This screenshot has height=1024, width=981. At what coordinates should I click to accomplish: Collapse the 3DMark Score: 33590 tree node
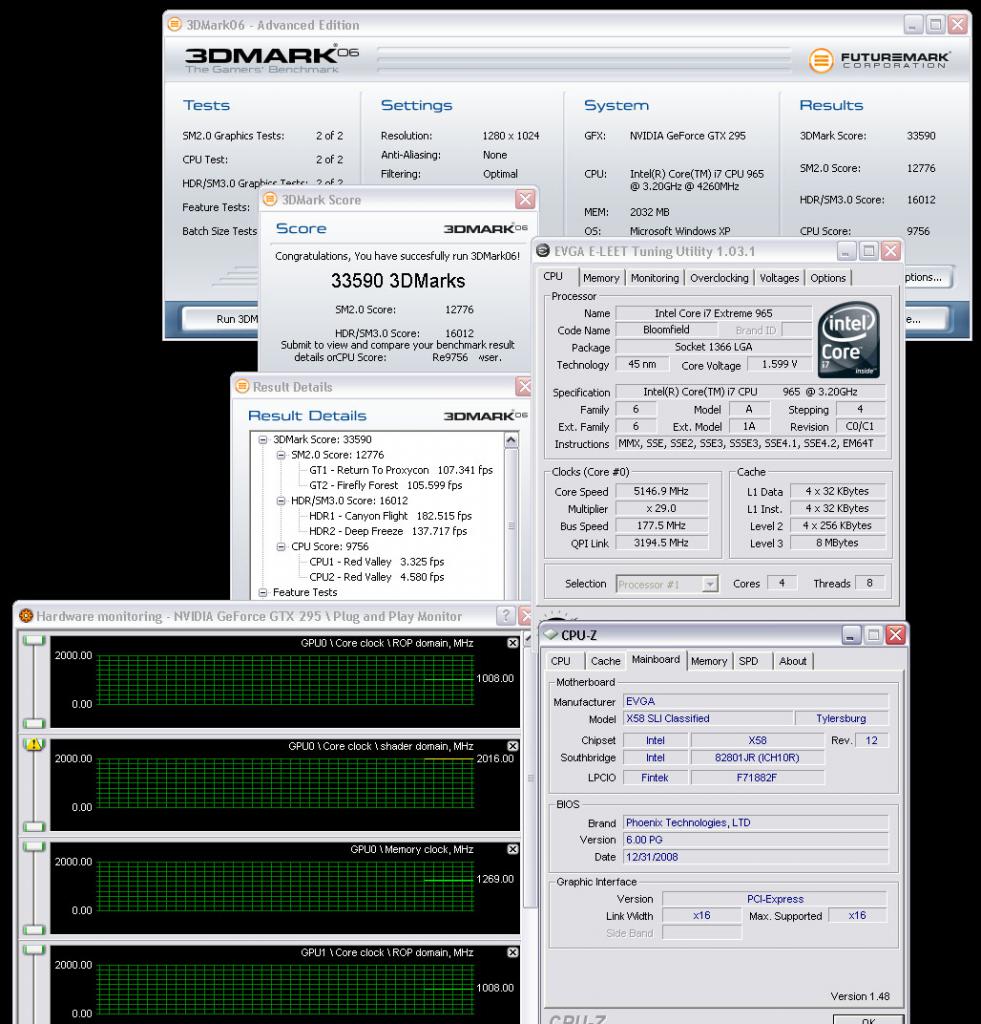pos(263,440)
